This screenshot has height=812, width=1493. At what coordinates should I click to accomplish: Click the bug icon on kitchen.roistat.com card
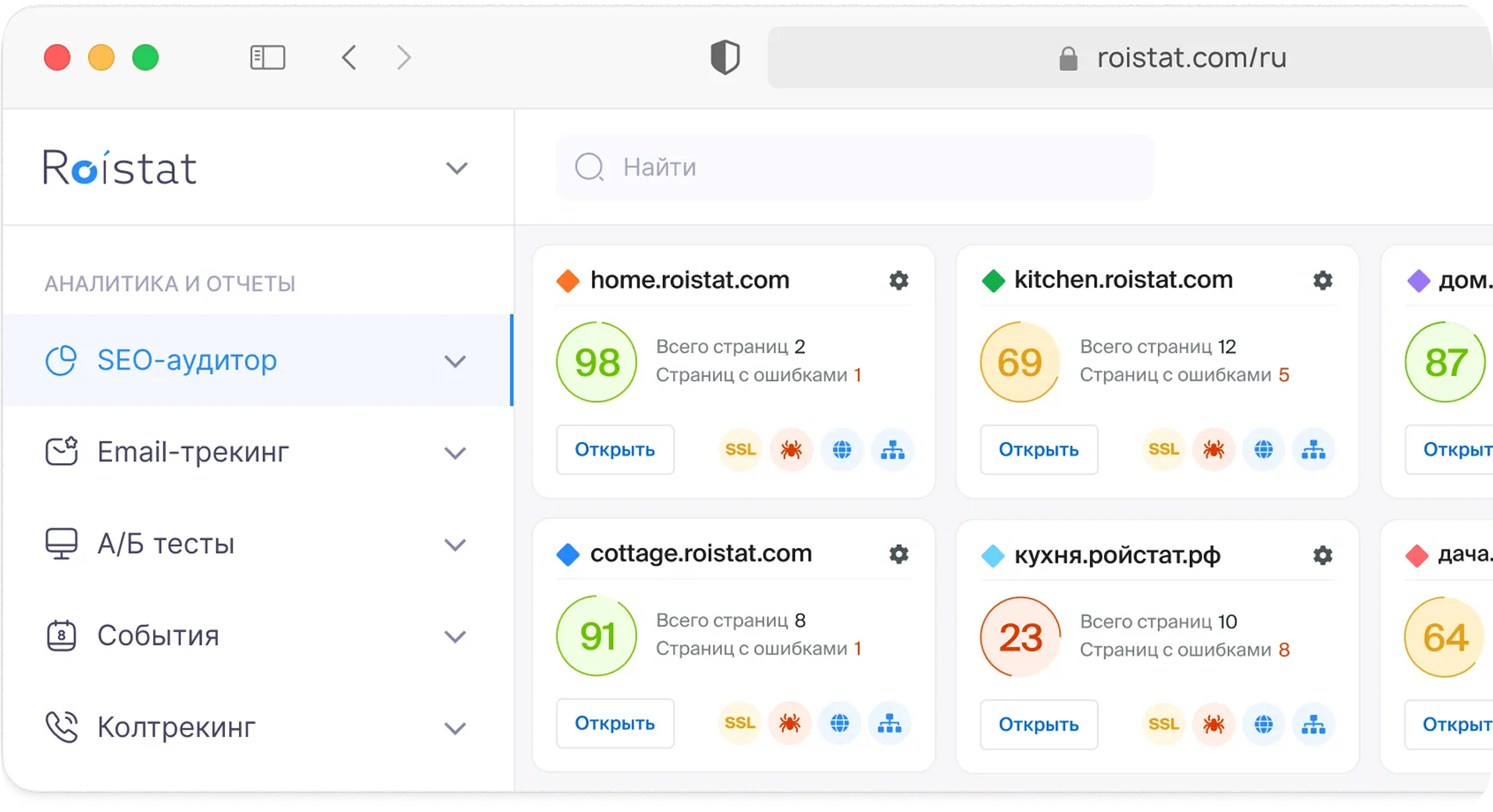[x=1213, y=450]
